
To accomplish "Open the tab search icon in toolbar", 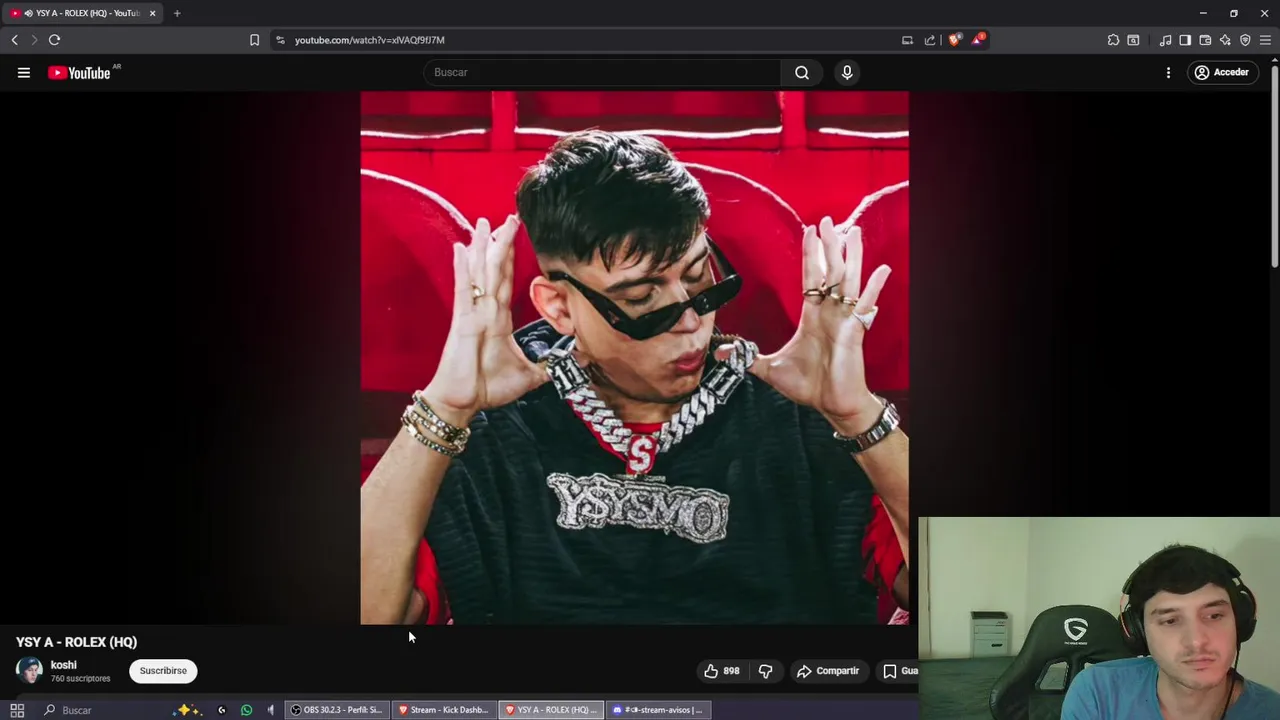I will (1133, 40).
